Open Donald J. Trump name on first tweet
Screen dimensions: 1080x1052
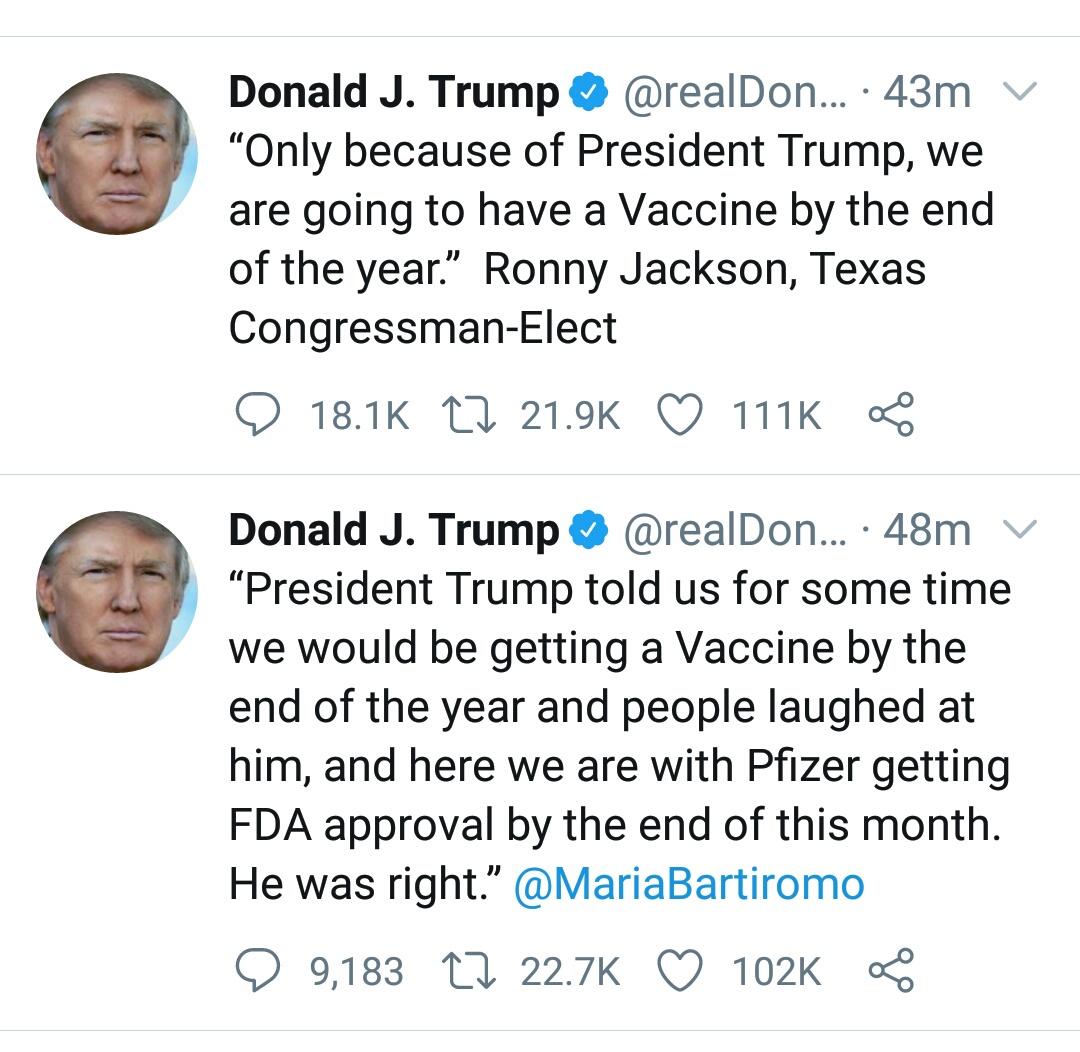[394, 92]
